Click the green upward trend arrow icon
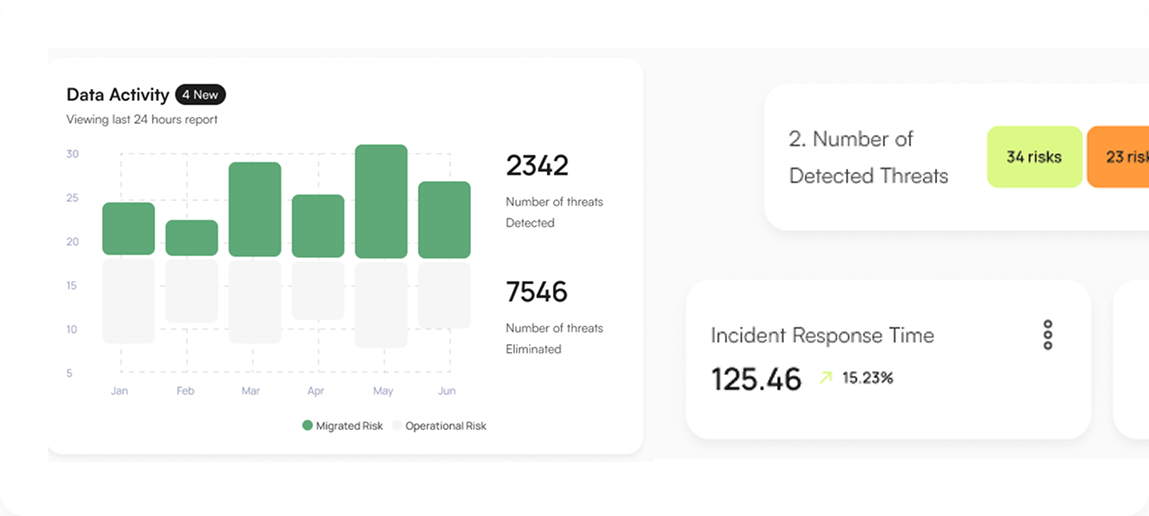The image size is (1149, 516). tap(825, 378)
